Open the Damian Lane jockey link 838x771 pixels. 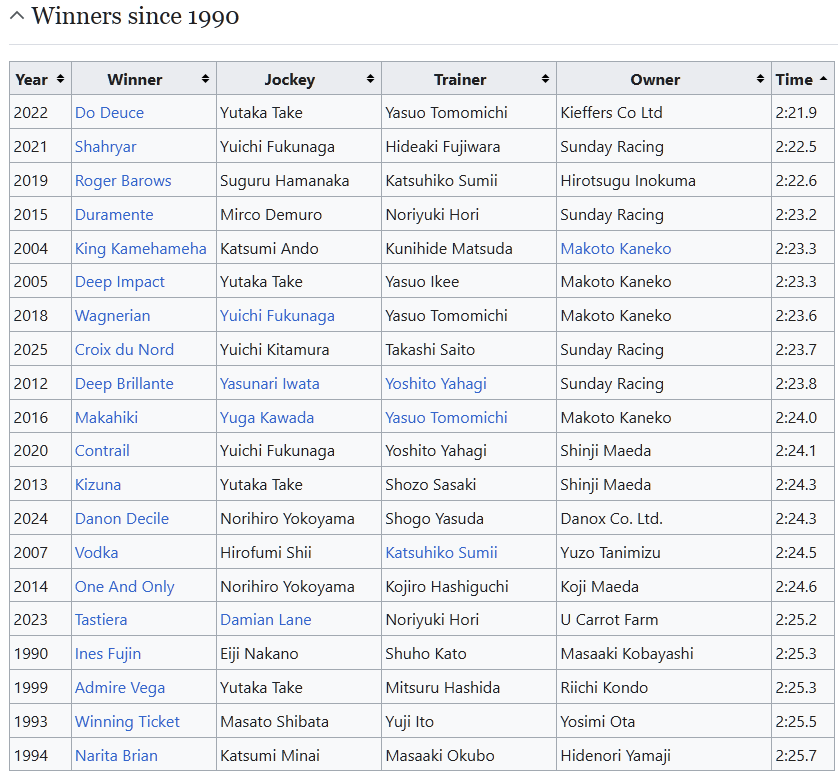pos(265,620)
